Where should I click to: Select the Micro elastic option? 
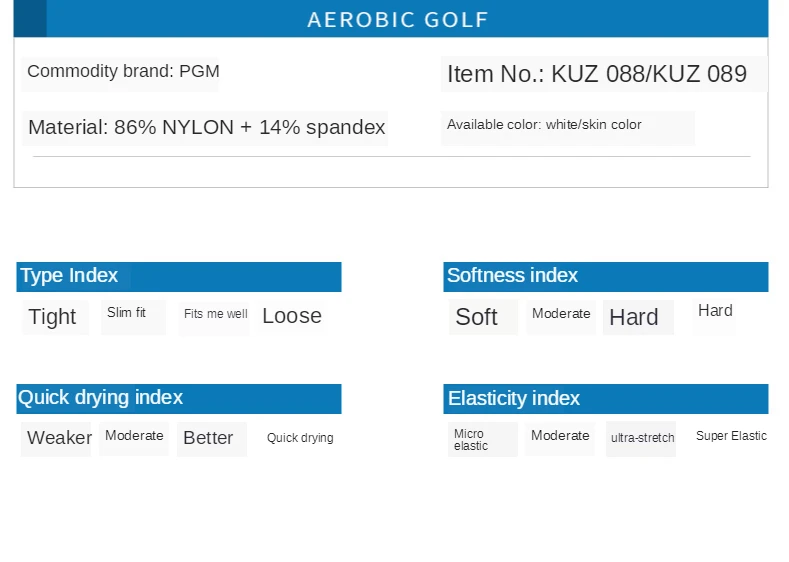(x=471, y=440)
